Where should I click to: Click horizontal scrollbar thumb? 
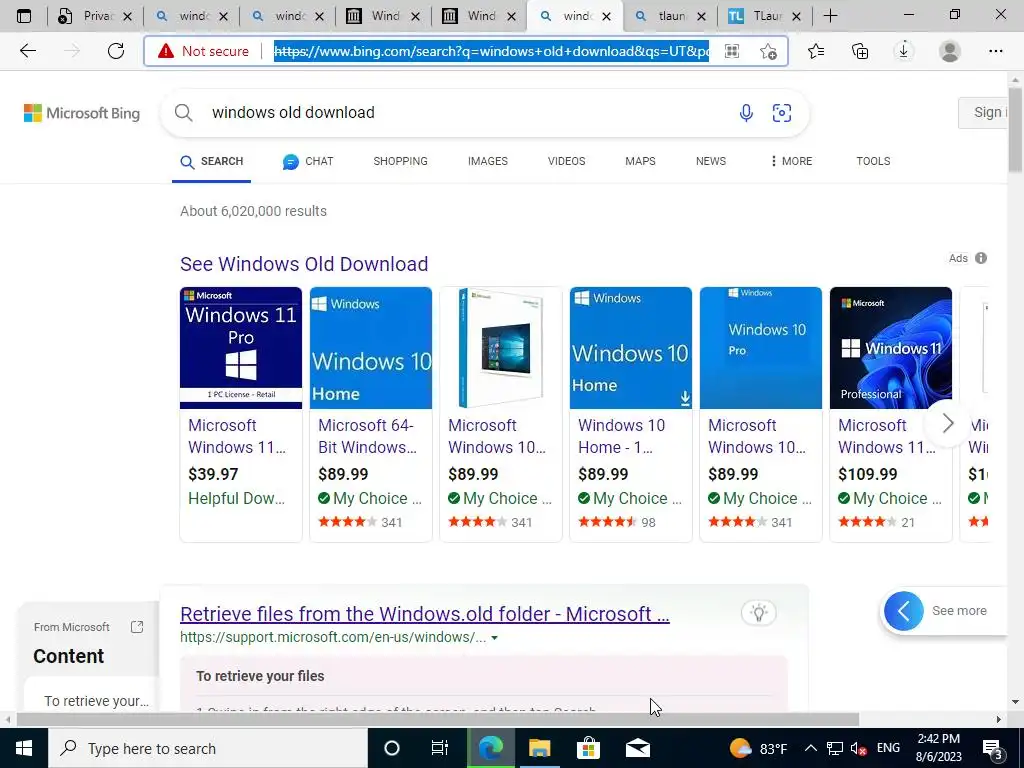point(438,719)
